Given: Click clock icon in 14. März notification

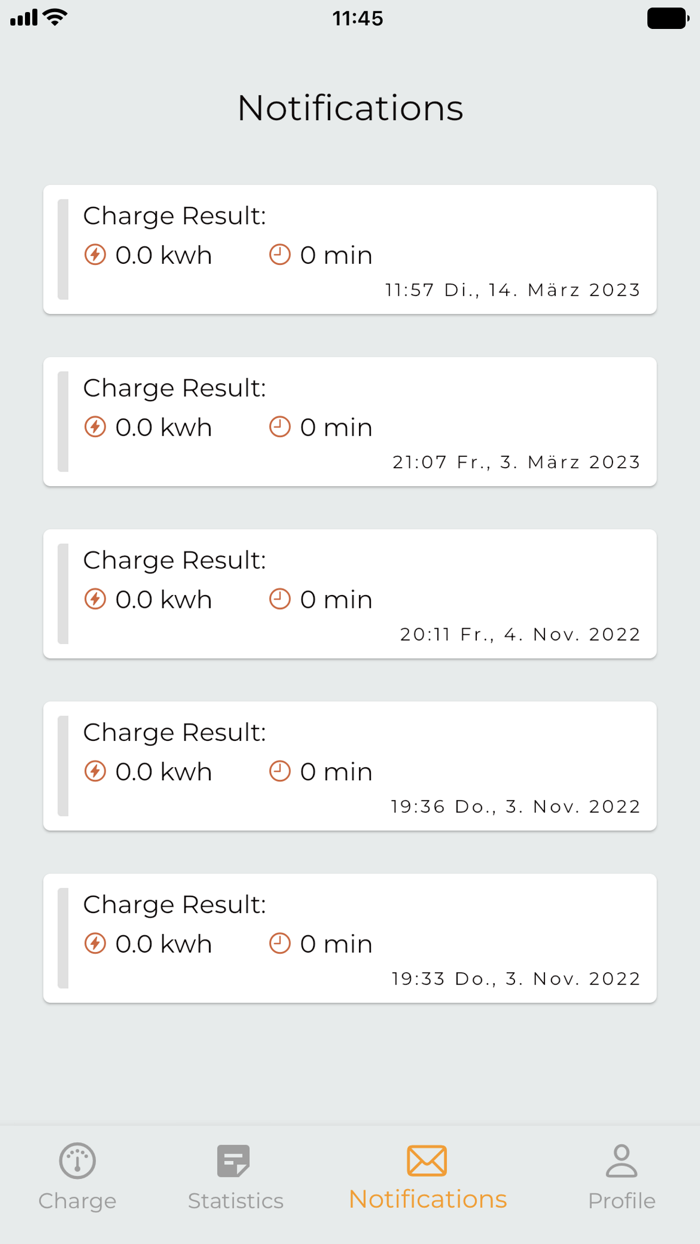Looking at the screenshot, I should [280, 254].
